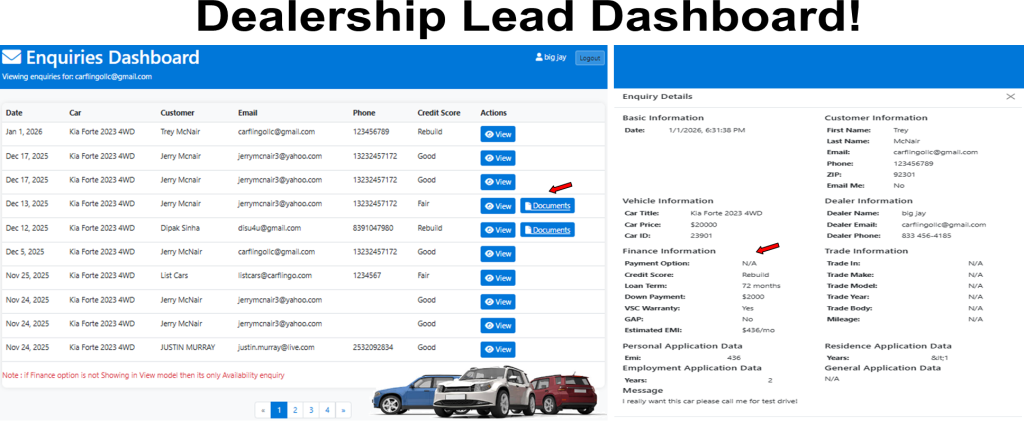Screen dimensions: 1024x421
Task: Click the Credit Score column header
Action: (438, 112)
